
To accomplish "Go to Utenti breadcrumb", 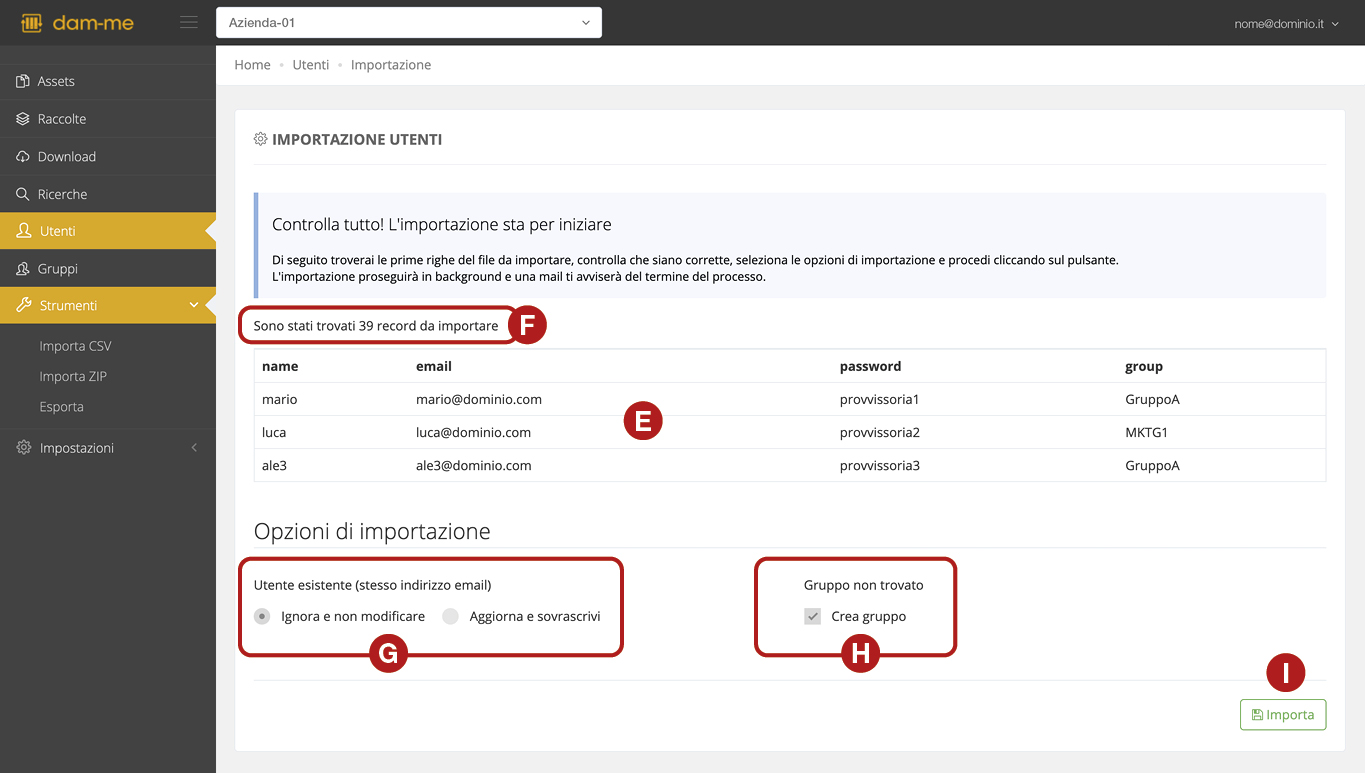I will tap(311, 65).
